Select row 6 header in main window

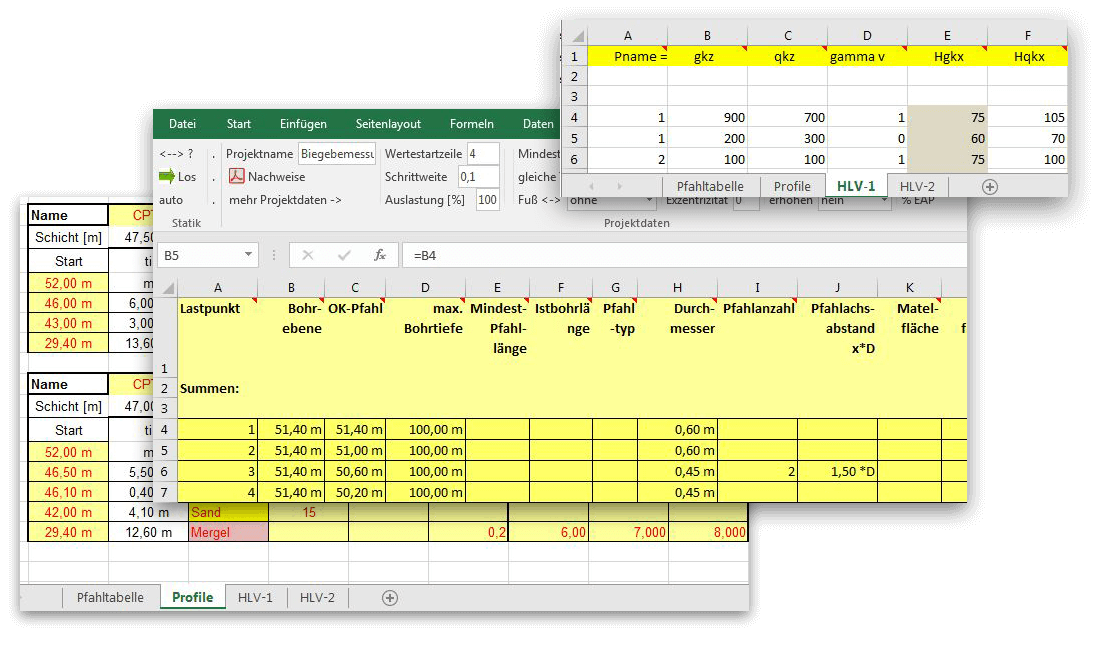[x=165, y=471]
